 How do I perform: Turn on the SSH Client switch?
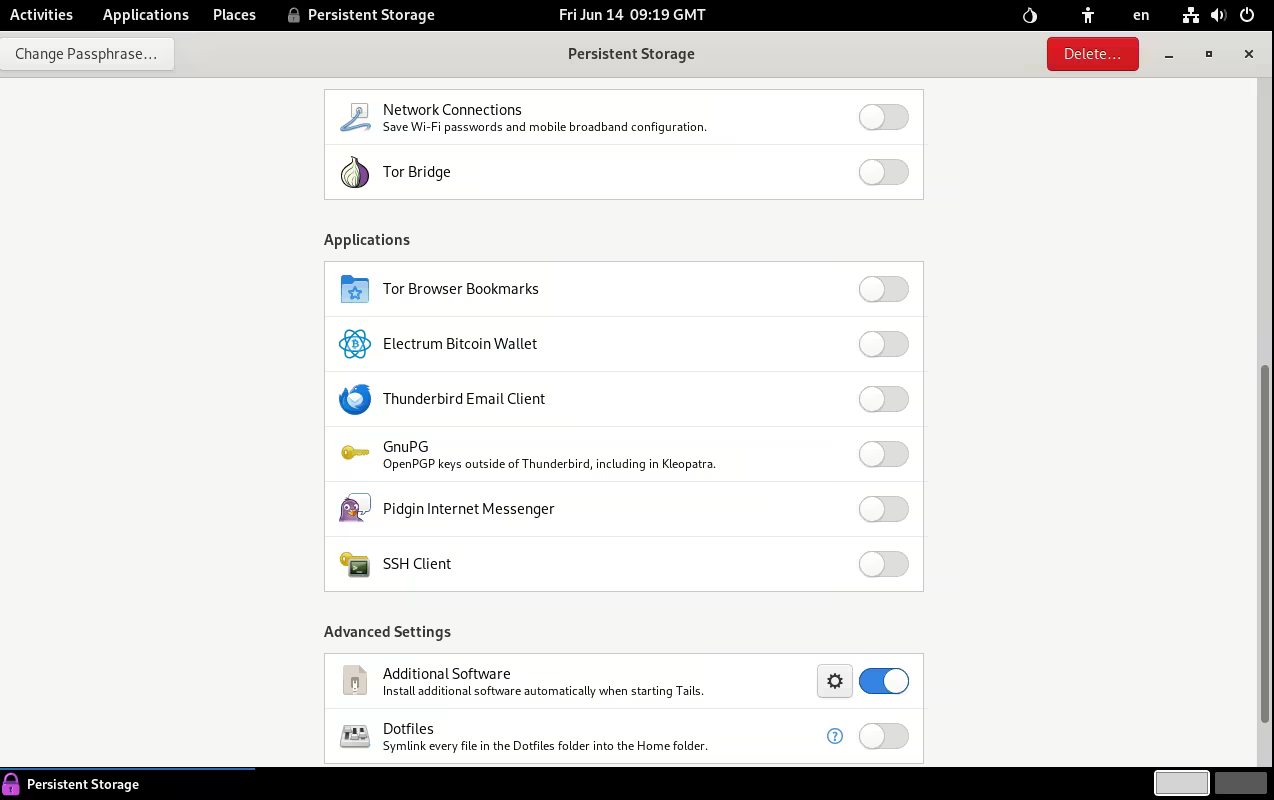click(883, 564)
